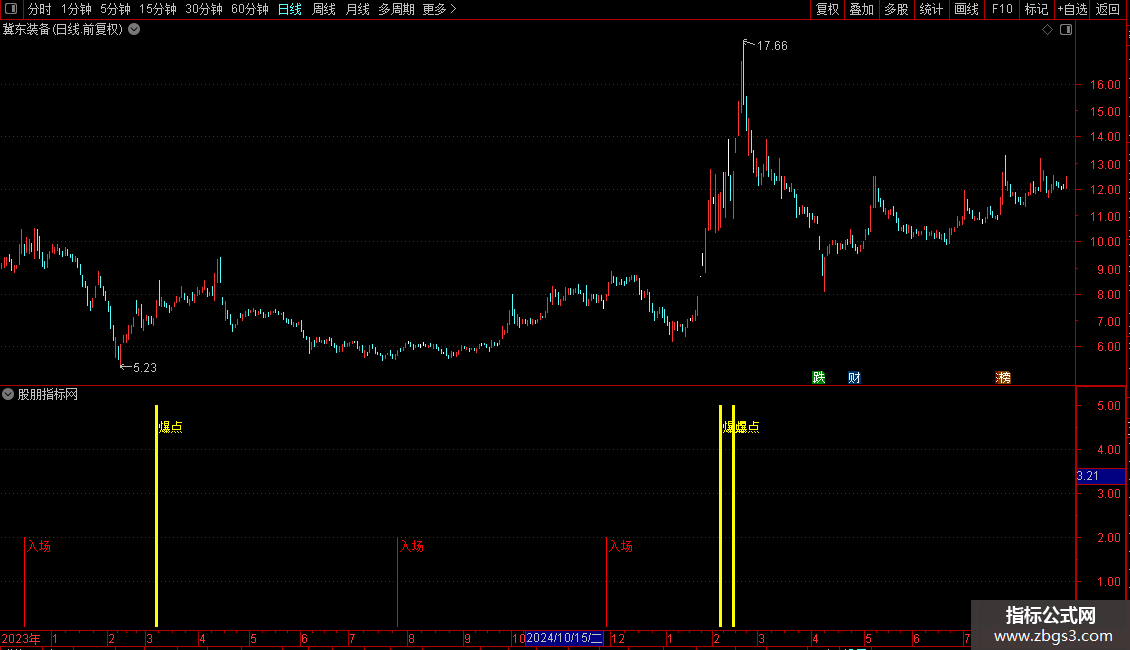Select the 5分钟 period tab
This screenshot has width=1130, height=650.
pyautogui.click(x=115, y=9)
